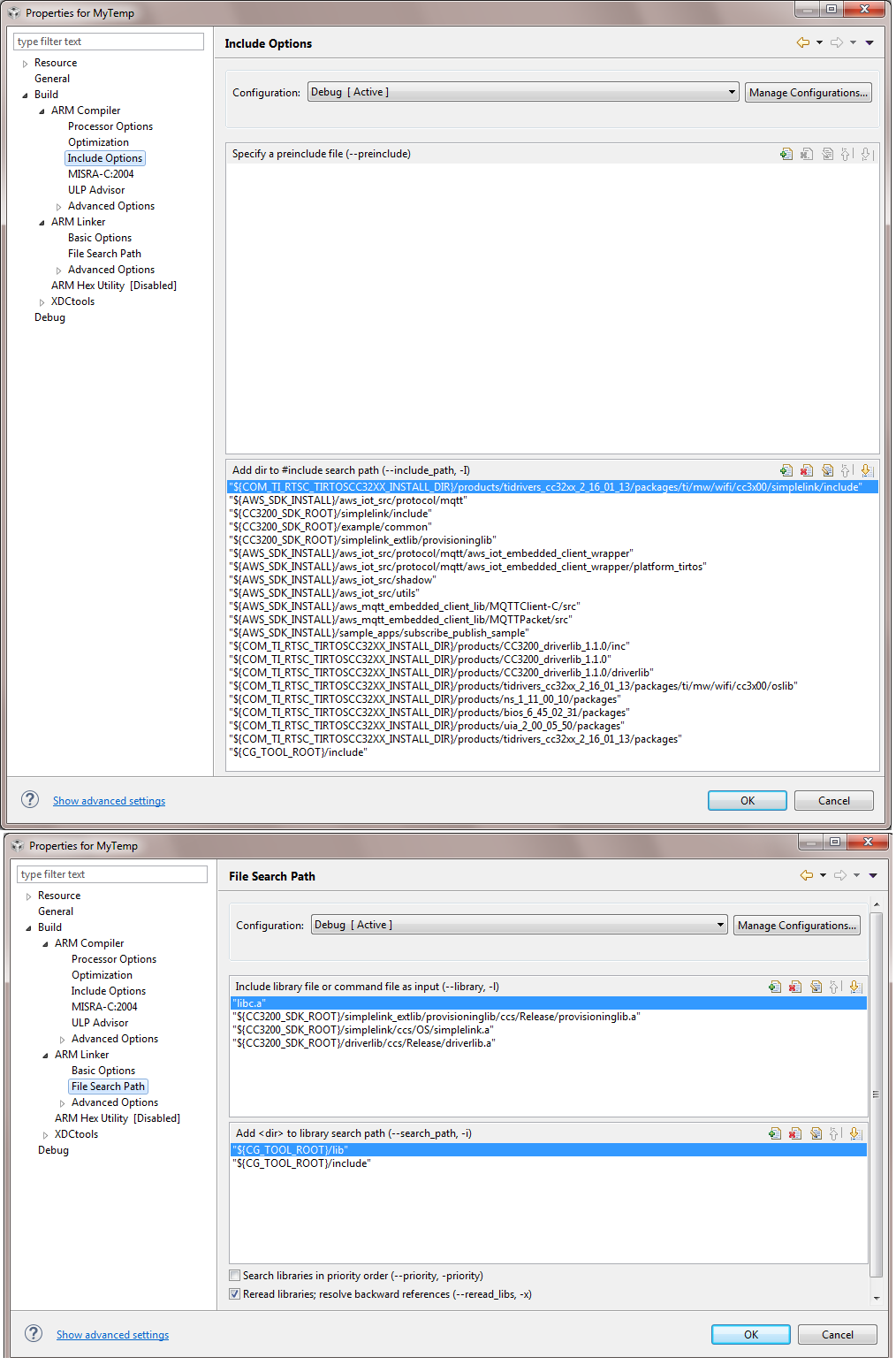
Task: Open Configuration dropdown in File Search Path dialog
Action: coord(520,925)
